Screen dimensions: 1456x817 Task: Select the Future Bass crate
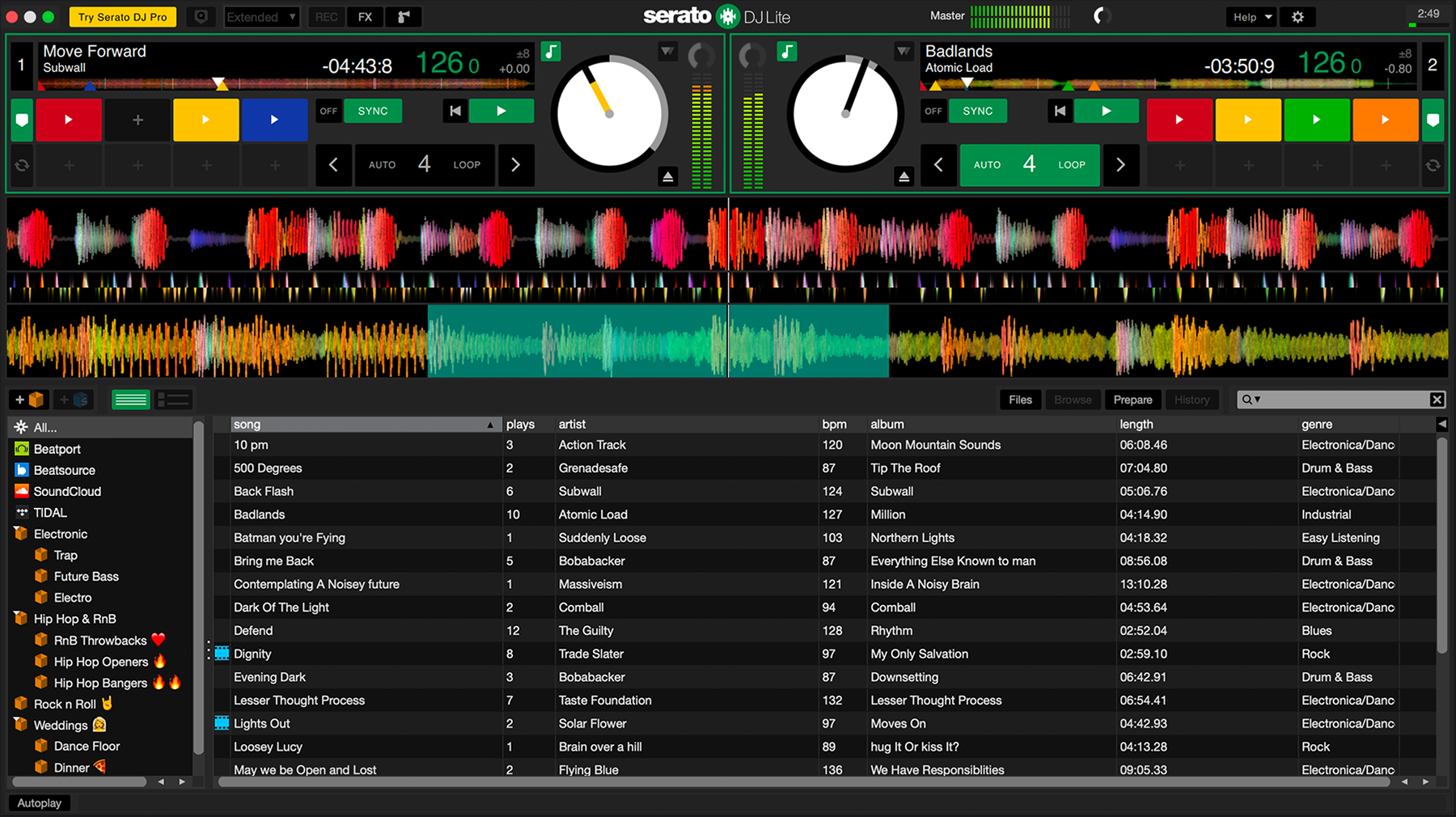click(x=86, y=576)
